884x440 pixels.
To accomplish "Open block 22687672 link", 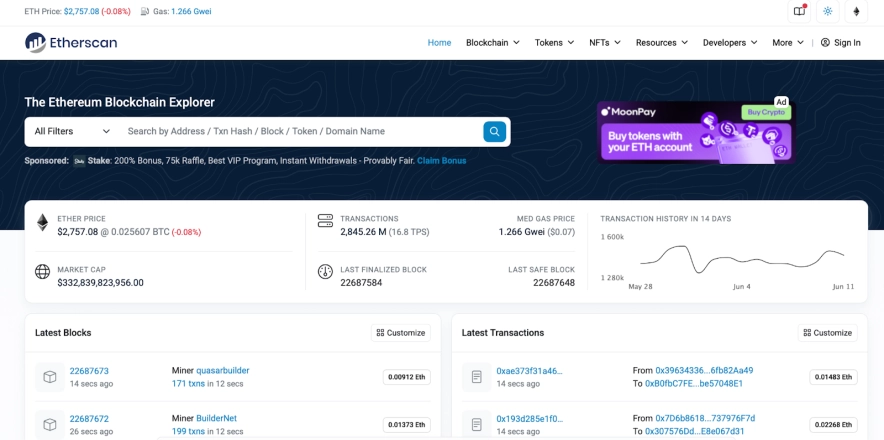I will 89,418.
